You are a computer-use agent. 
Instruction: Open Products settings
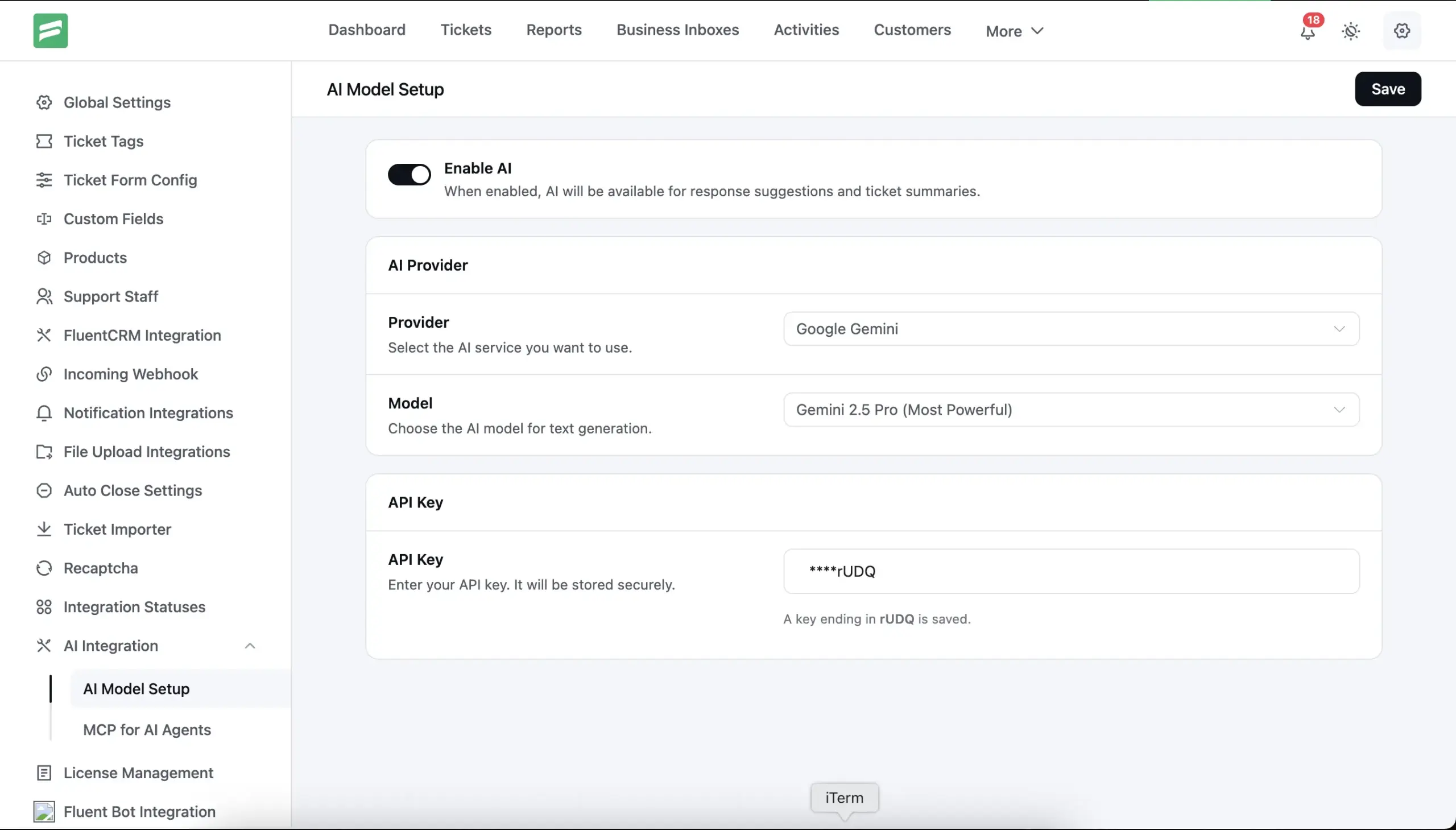pyautogui.click(x=95, y=258)
